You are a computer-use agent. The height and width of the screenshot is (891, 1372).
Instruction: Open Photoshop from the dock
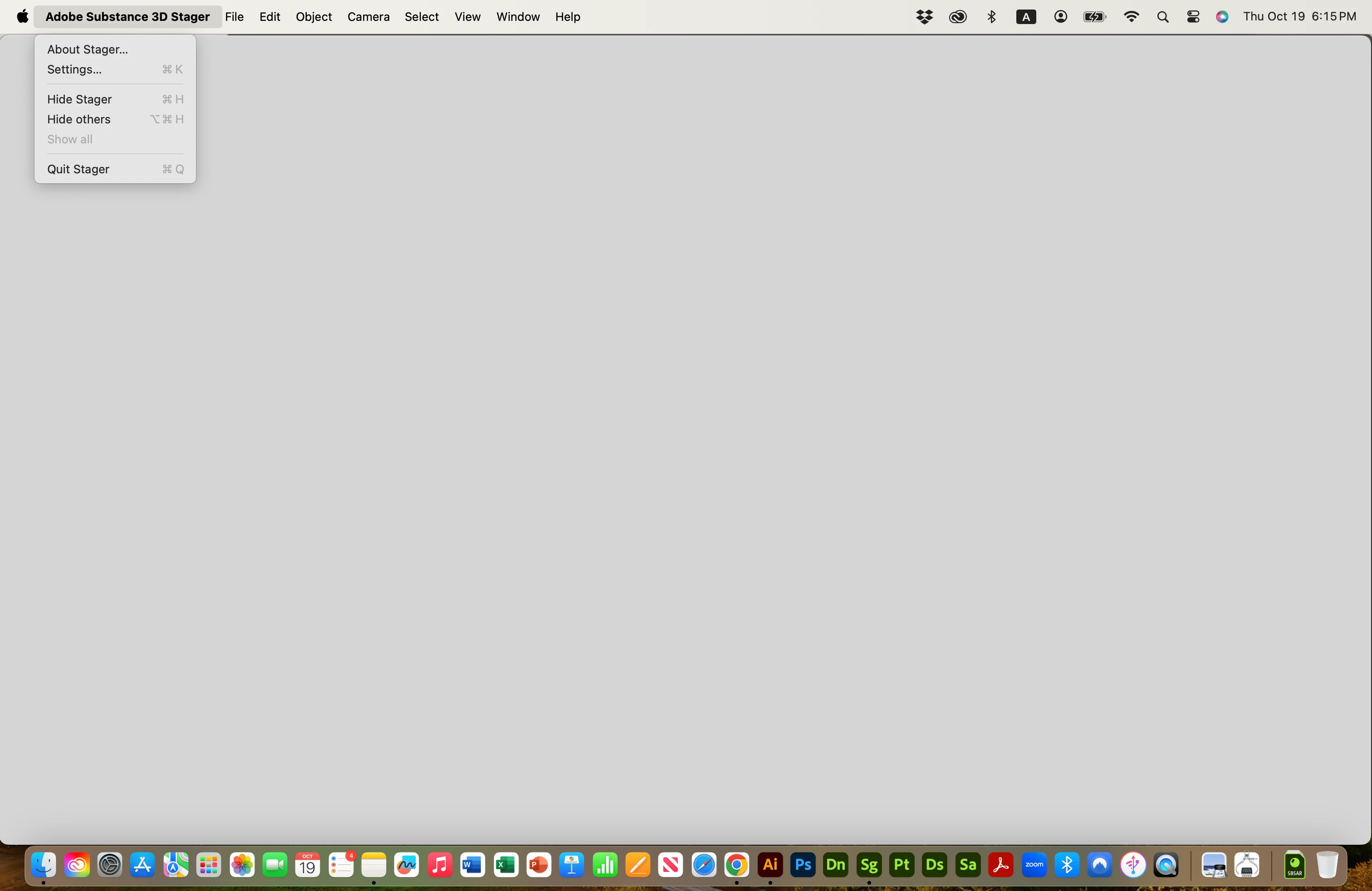(x=803, y=865)
